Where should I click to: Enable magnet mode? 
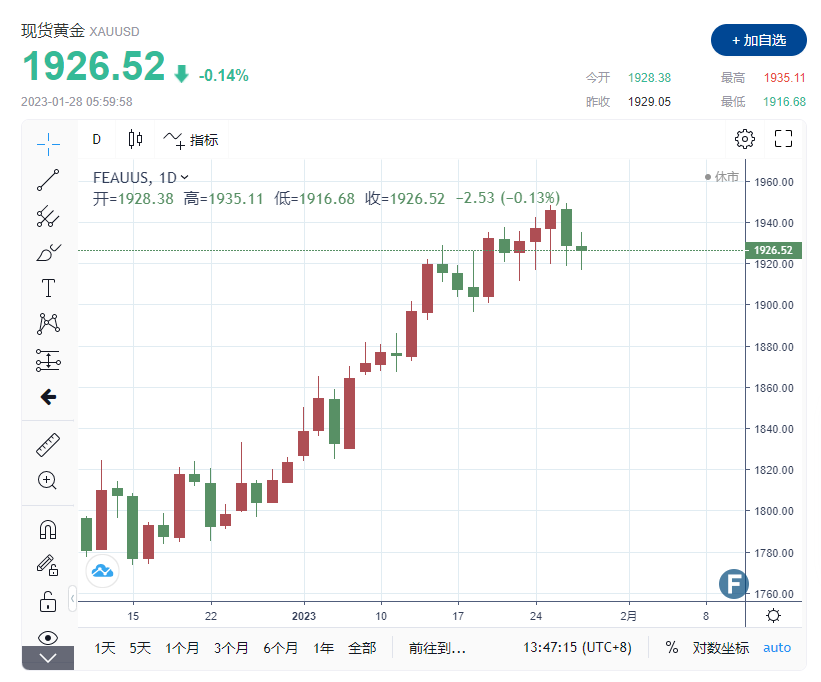47,528
